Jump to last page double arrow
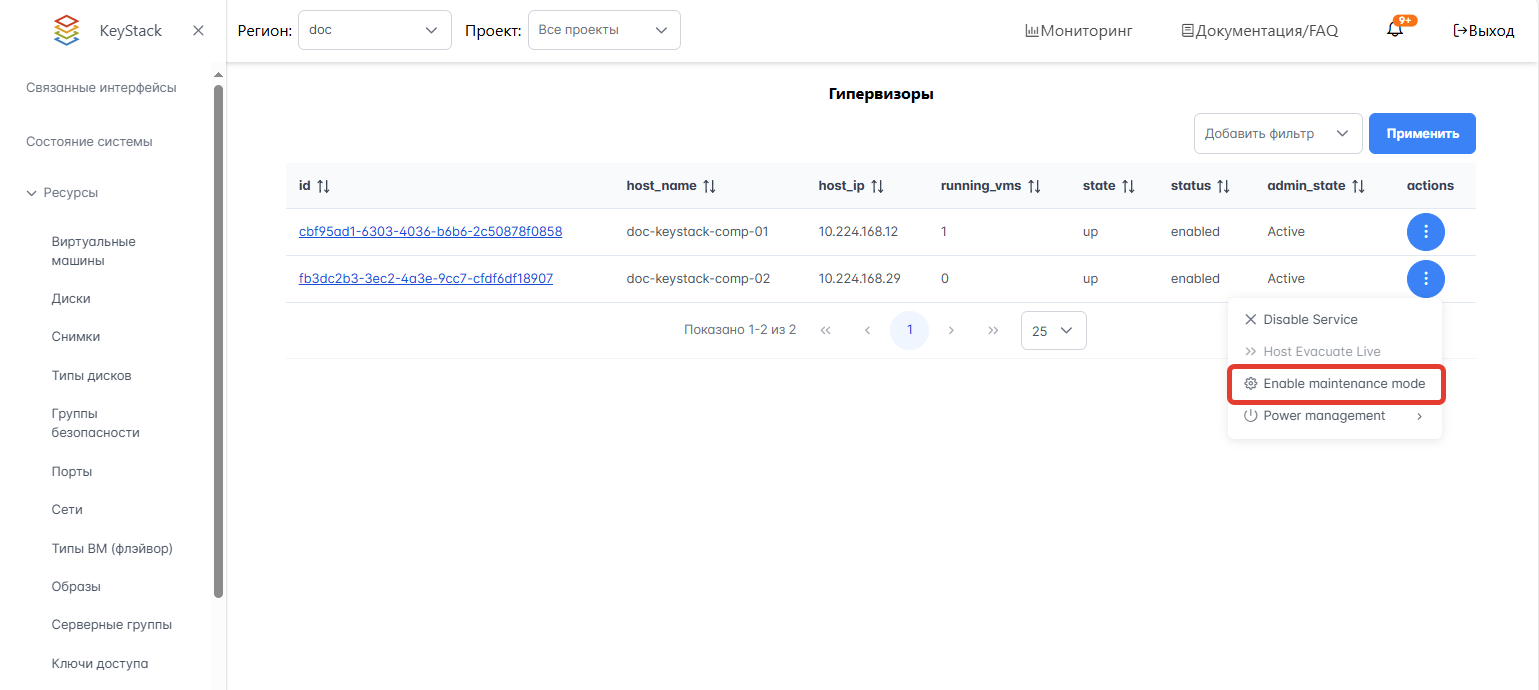This screenshot has height=690, width=1539. [993, 330]
